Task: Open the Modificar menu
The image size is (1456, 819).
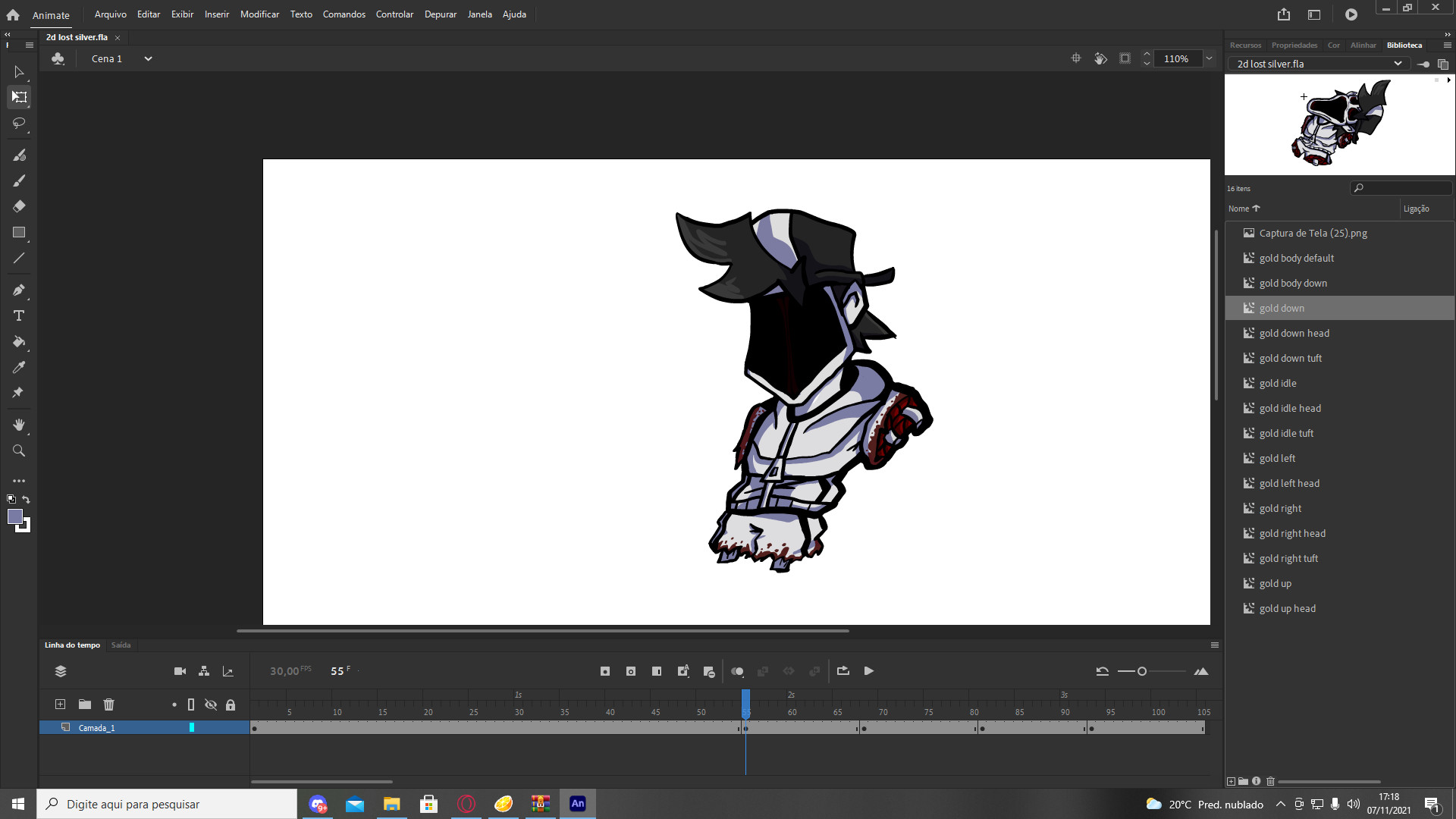Action: pos(259,14)
